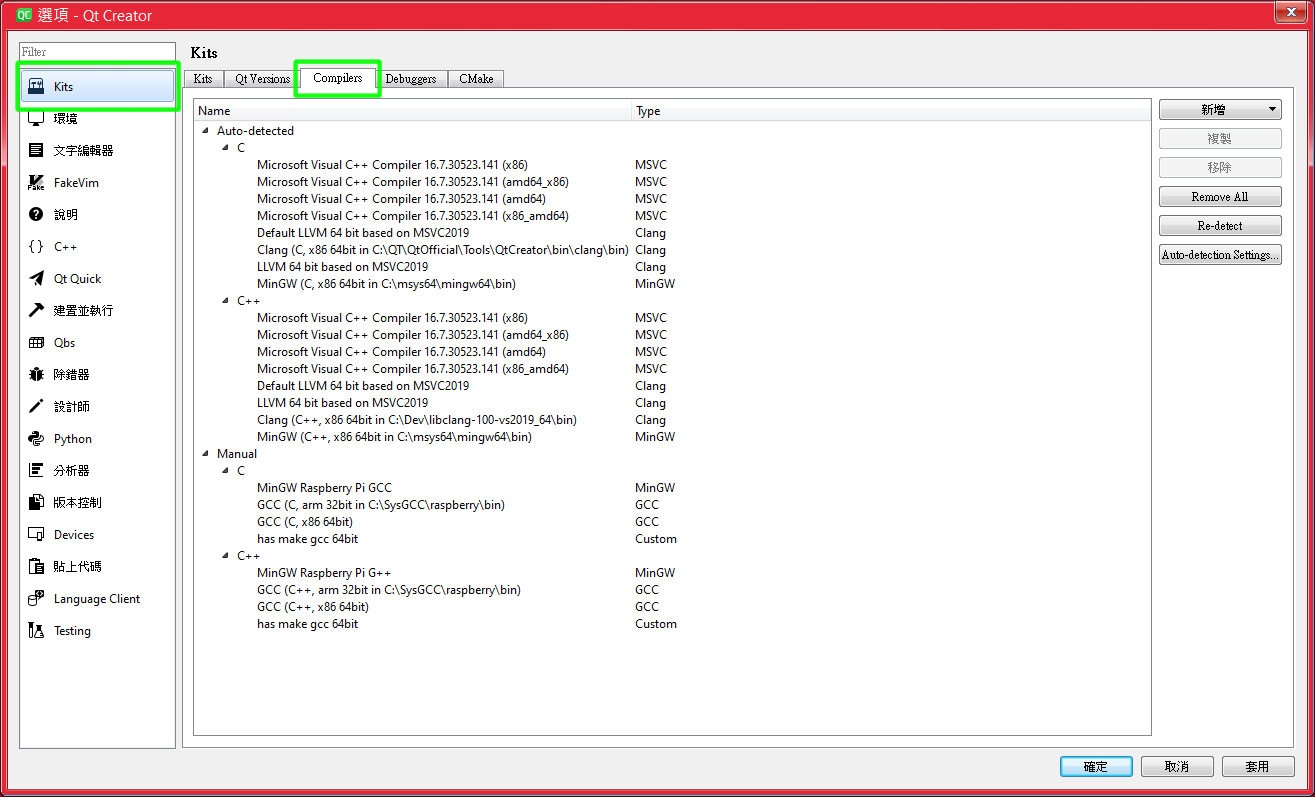The width and height of the screenshot is (1315, 797).
Task: Click the Re-detect button
Action: tap(1220, 226)
